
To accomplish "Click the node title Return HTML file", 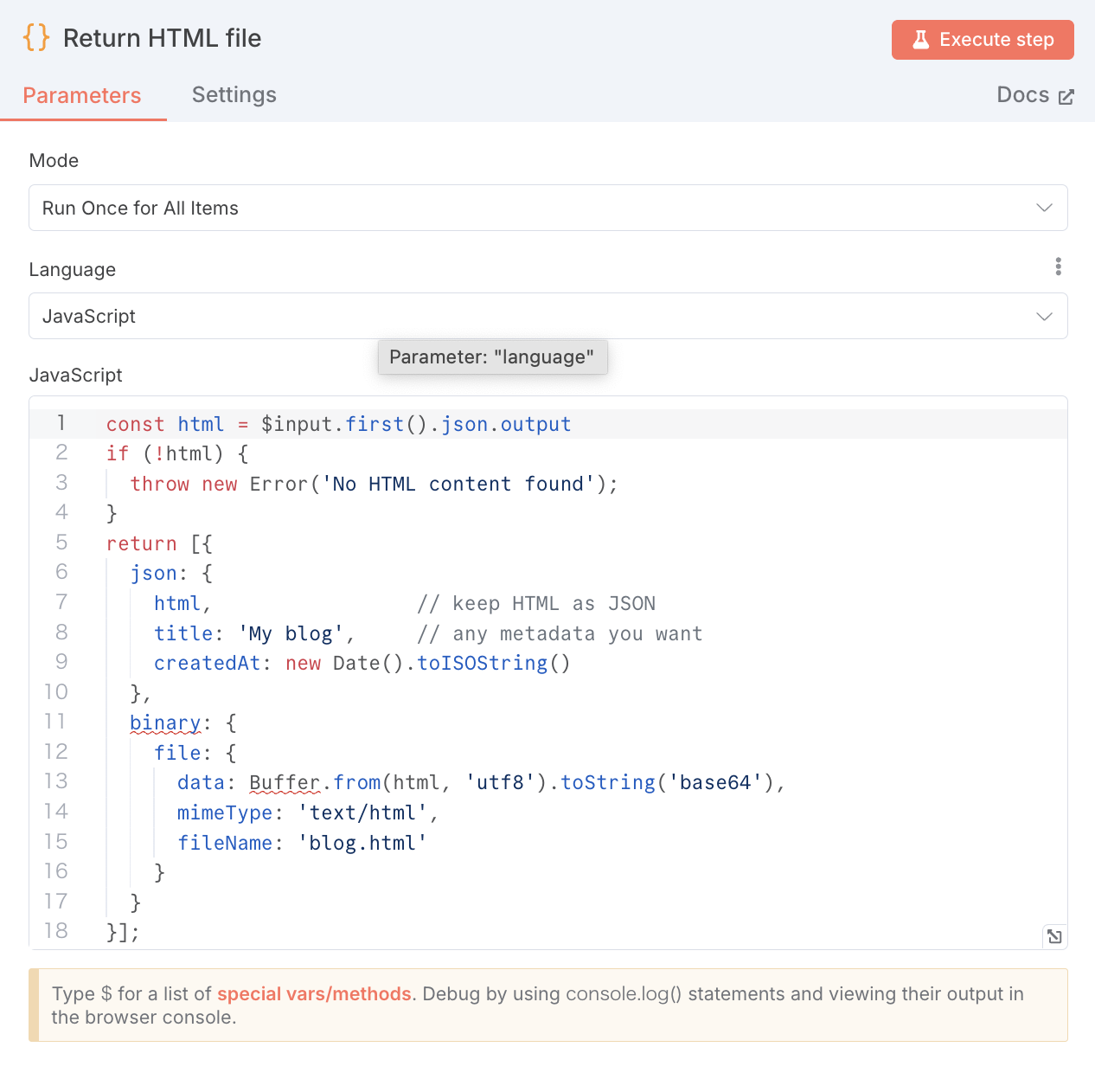I will pos(162,38).
